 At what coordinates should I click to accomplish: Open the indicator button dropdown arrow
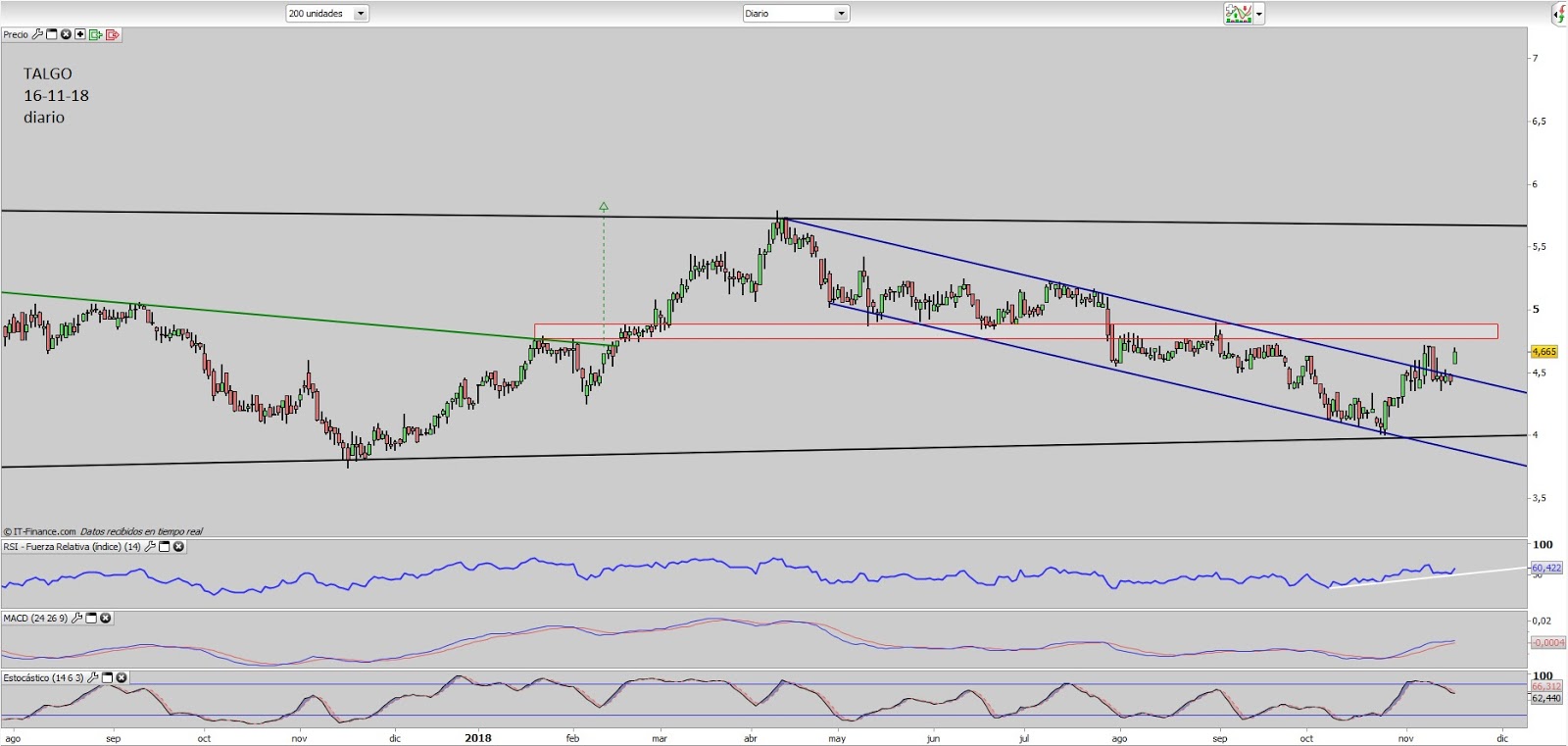point(1259,14)
